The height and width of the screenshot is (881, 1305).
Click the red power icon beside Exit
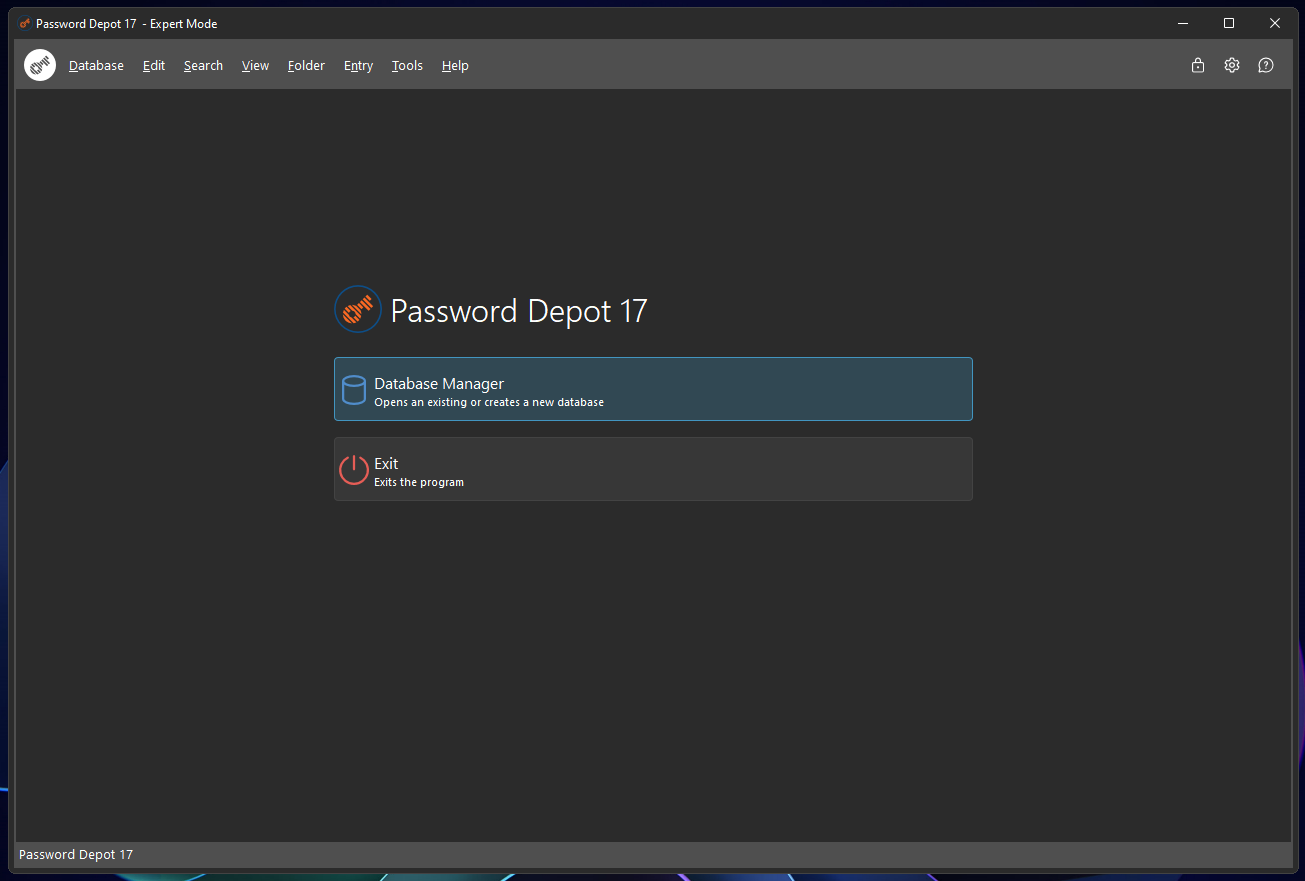pos(354,469)
